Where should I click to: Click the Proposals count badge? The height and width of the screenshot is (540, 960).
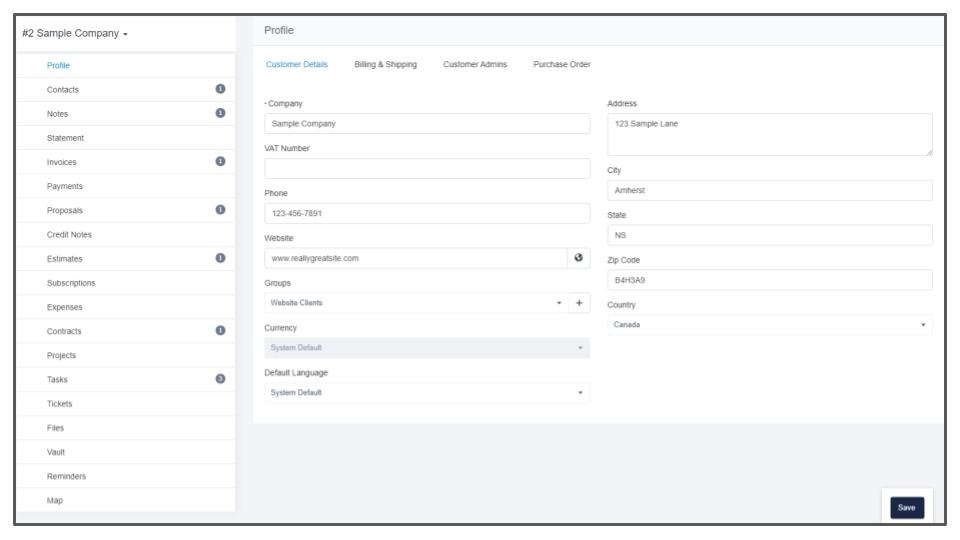coord(220,210)
